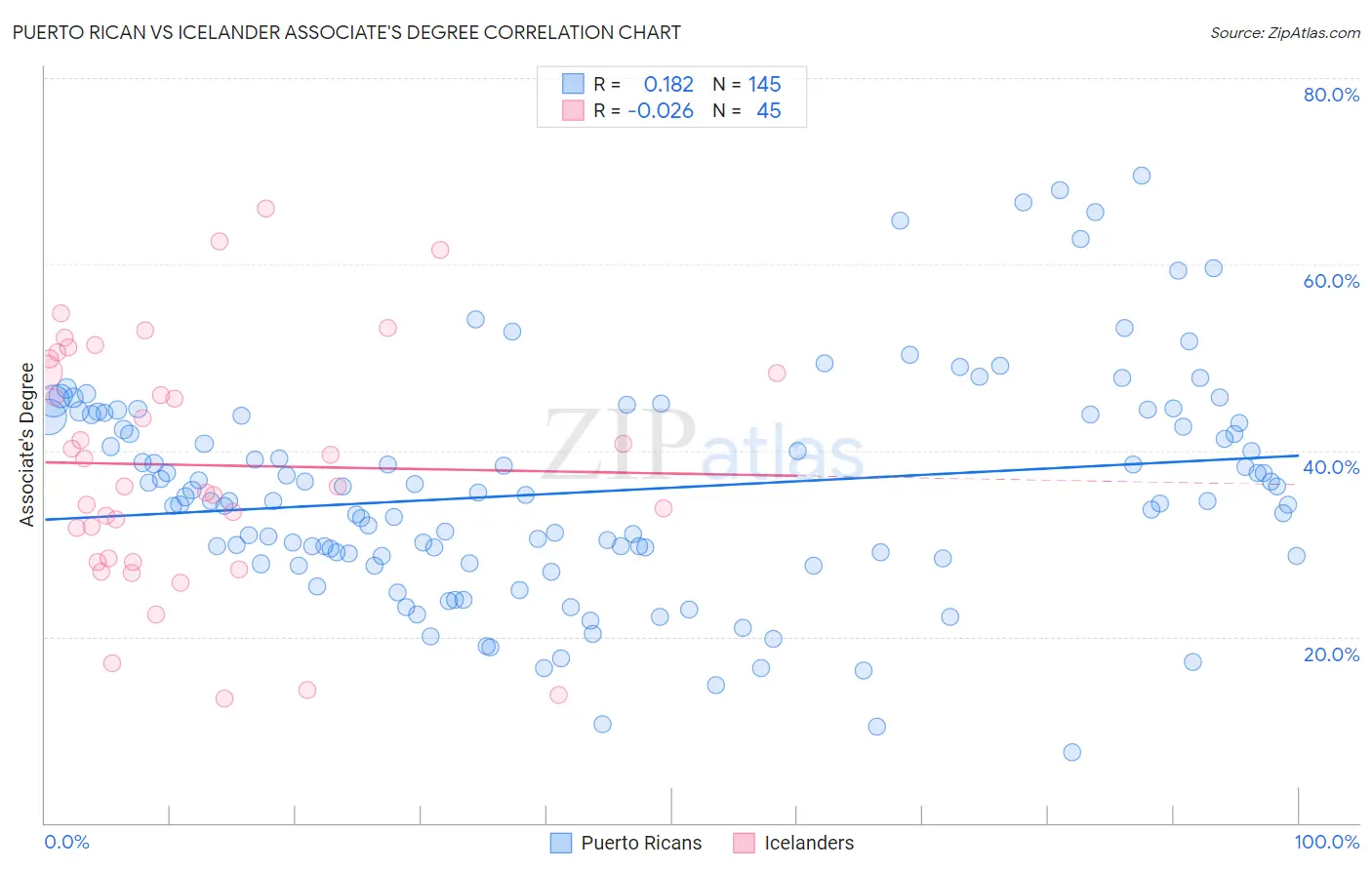Click the highest pink Icelander data point
1372x870 pixels.
[265, 209]
